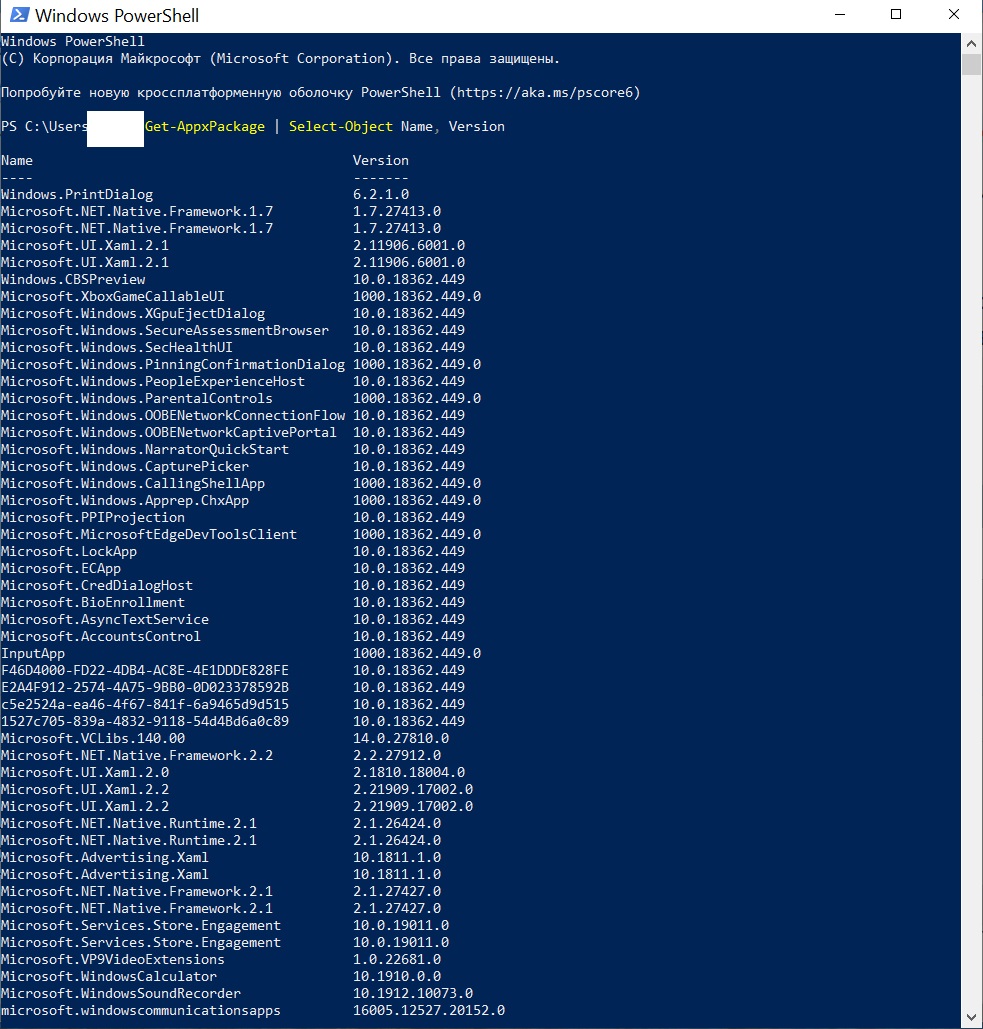Click Microsoft.Windows.PeopleExperienceHost entry
The image size is (983, 1029).
pos(153,382)
